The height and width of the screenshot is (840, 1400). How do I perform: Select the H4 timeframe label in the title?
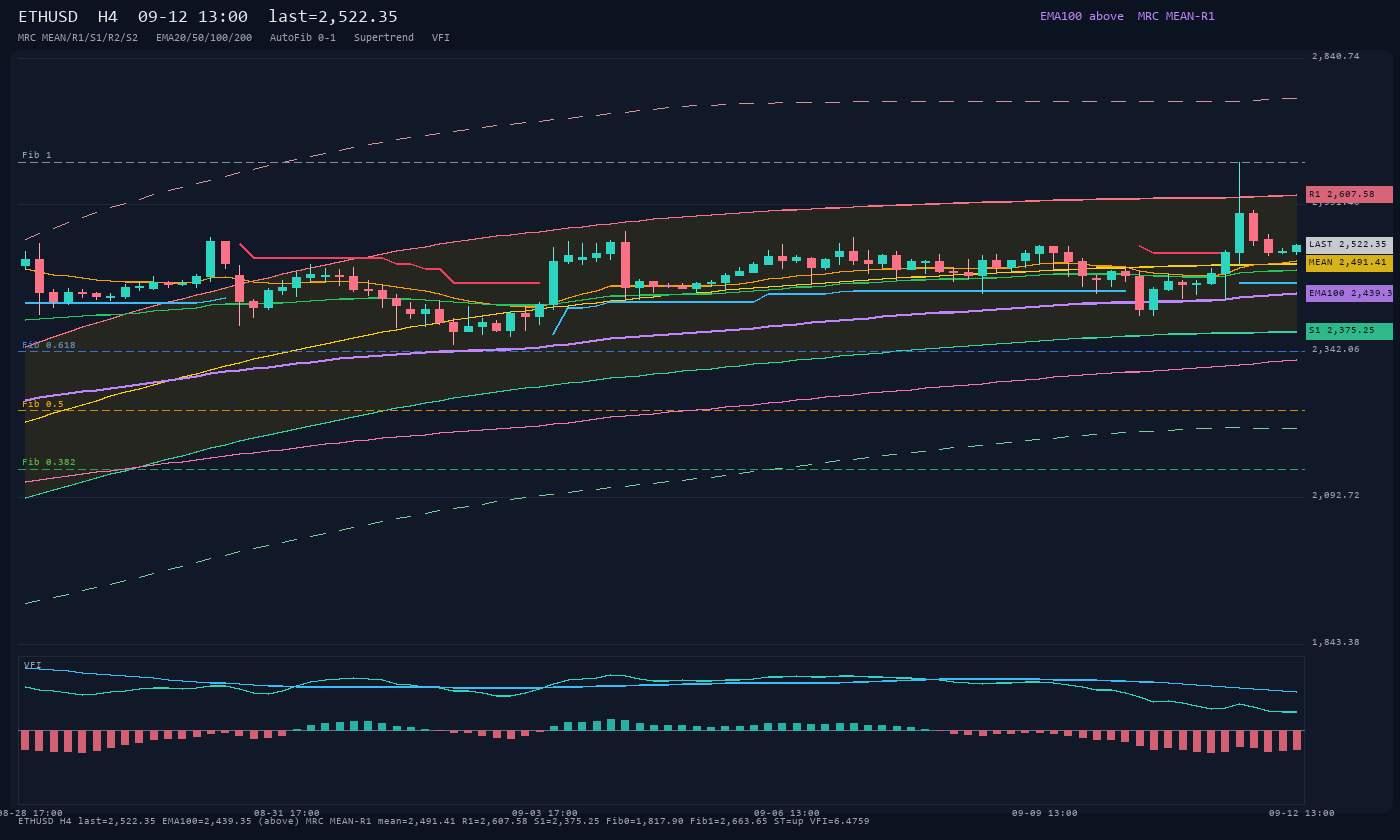tap(108, 17)
